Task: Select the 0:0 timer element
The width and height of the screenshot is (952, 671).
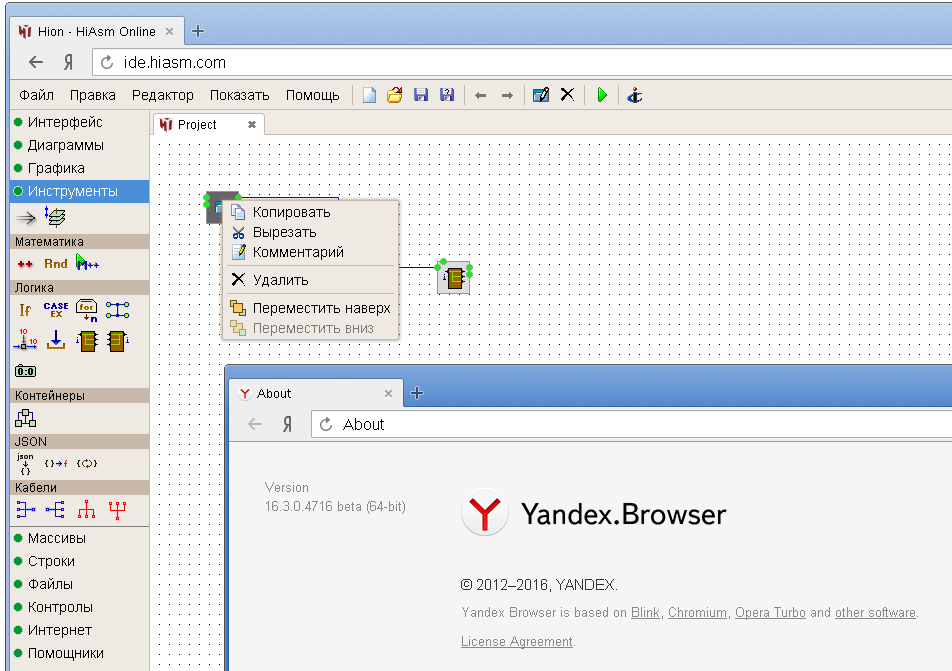Action: click(x=26, y=371)
